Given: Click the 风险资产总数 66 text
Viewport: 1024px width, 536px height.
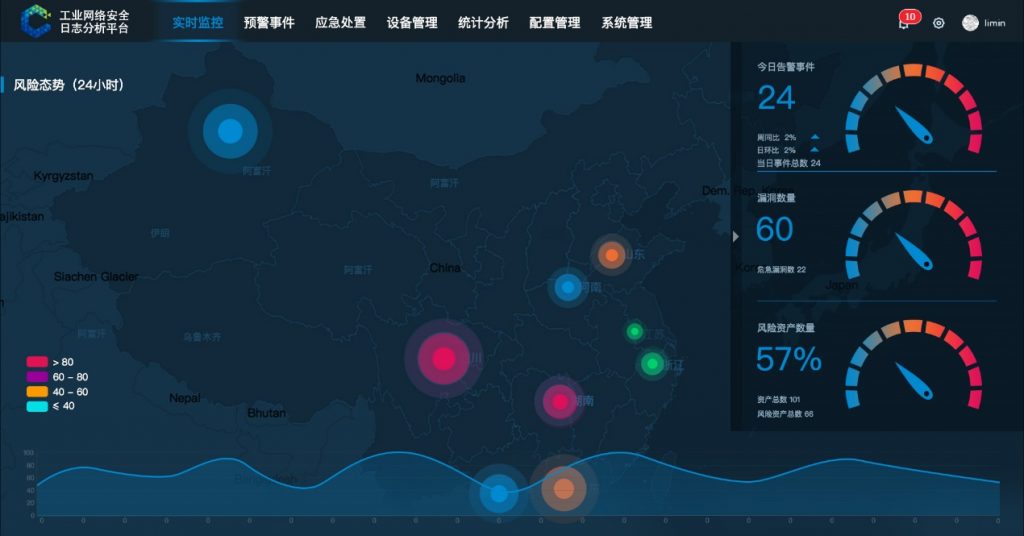Looking at the screenshot, I should [785, 414].
